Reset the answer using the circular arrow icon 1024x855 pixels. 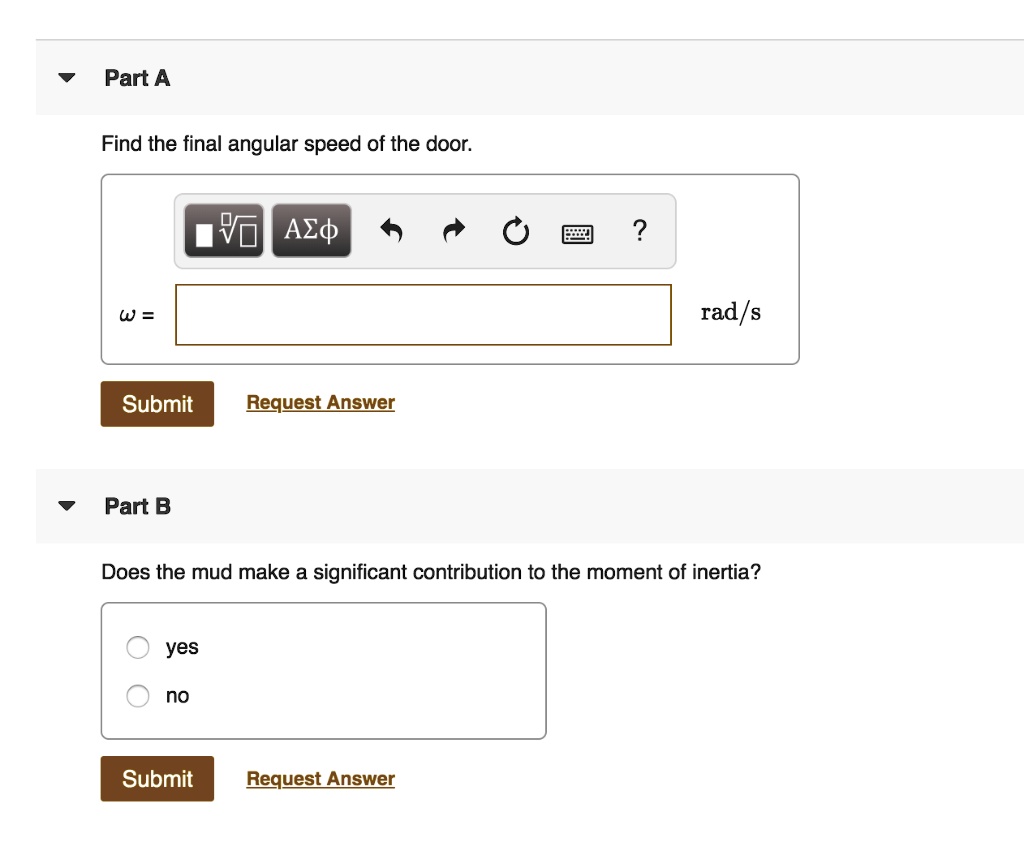[515, 231]
